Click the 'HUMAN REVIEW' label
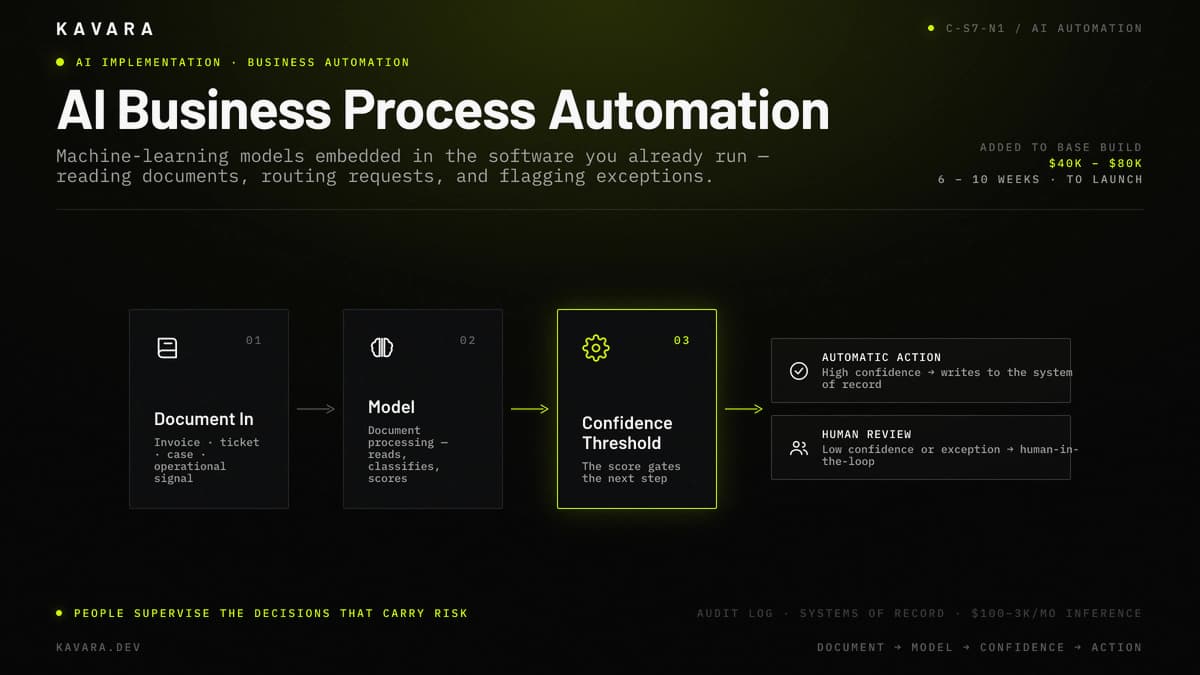Viewport: 1200px width, 675px height. (866, 434)
